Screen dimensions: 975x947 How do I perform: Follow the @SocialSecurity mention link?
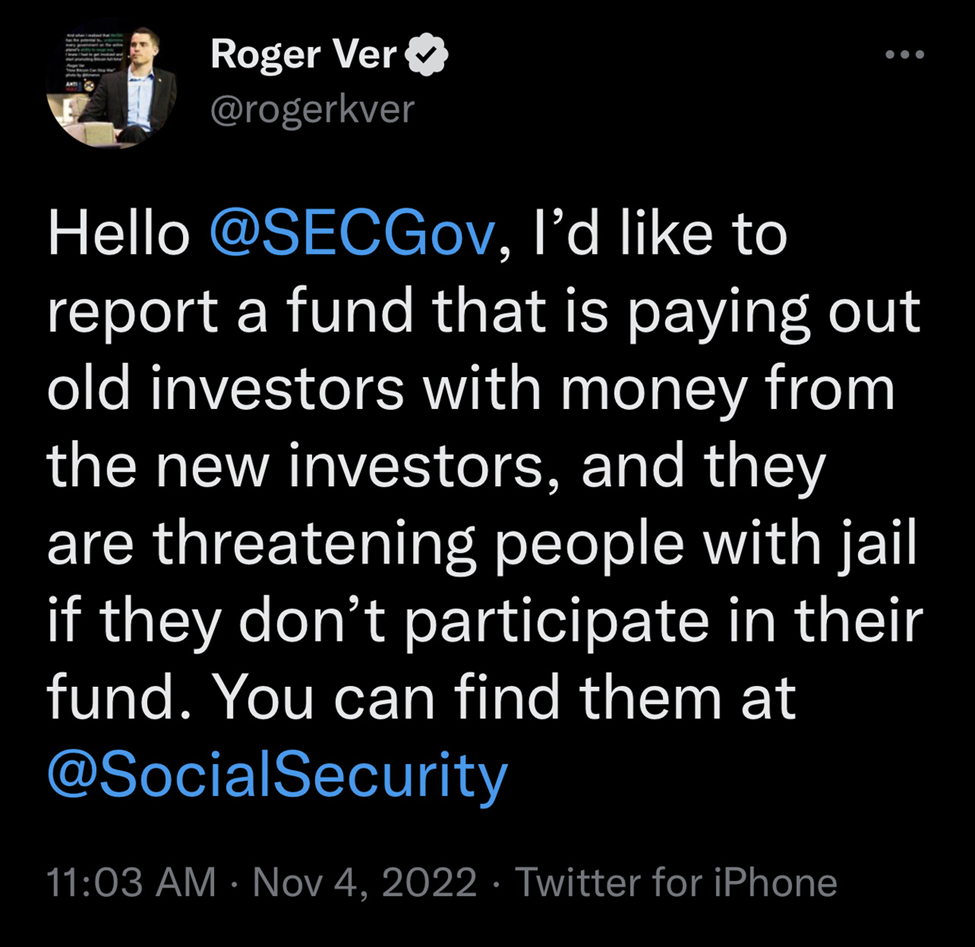click(277, 777)
